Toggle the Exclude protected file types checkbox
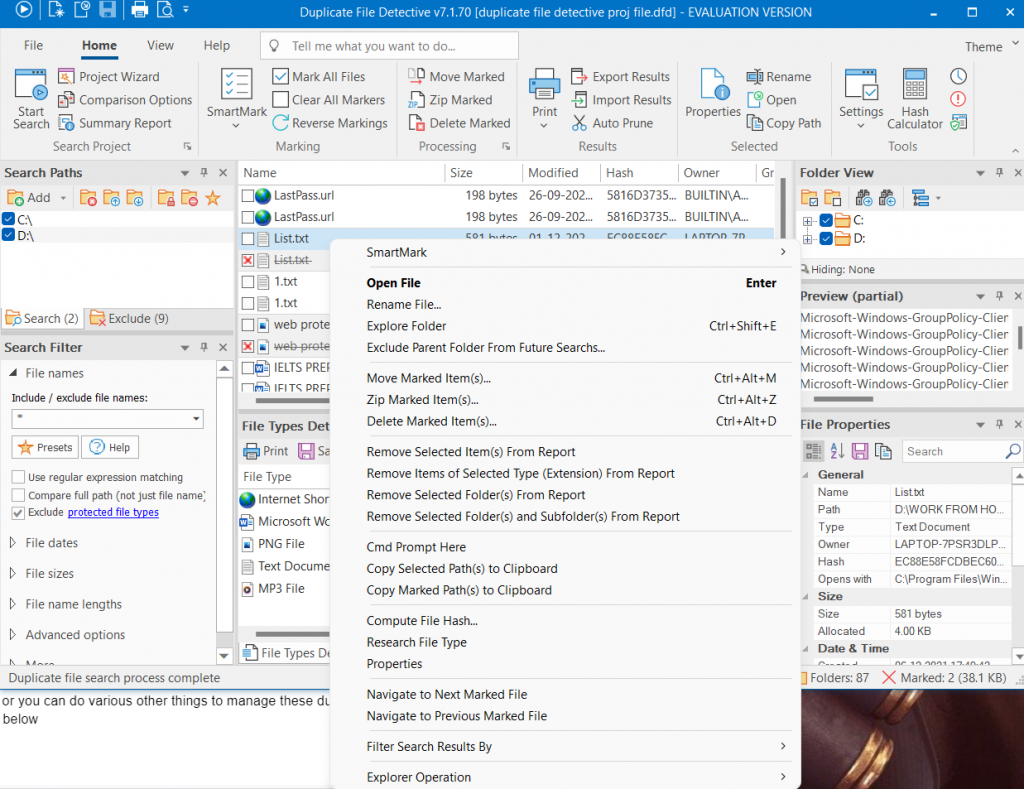1024x789 pixels. pyautogui.click(x=18, y=513)
